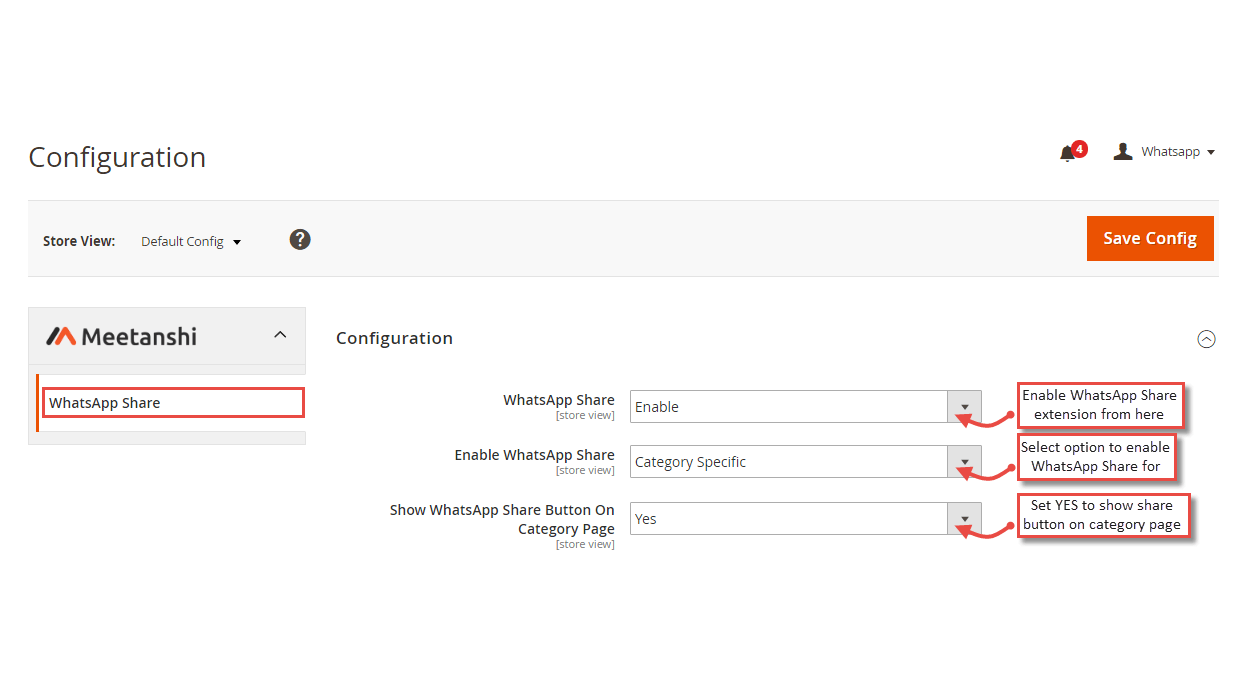Open the Enable WhatsApp Share Category Specific dropdown
This screenshot has width=1239, height=690.
tap(806, 462)
